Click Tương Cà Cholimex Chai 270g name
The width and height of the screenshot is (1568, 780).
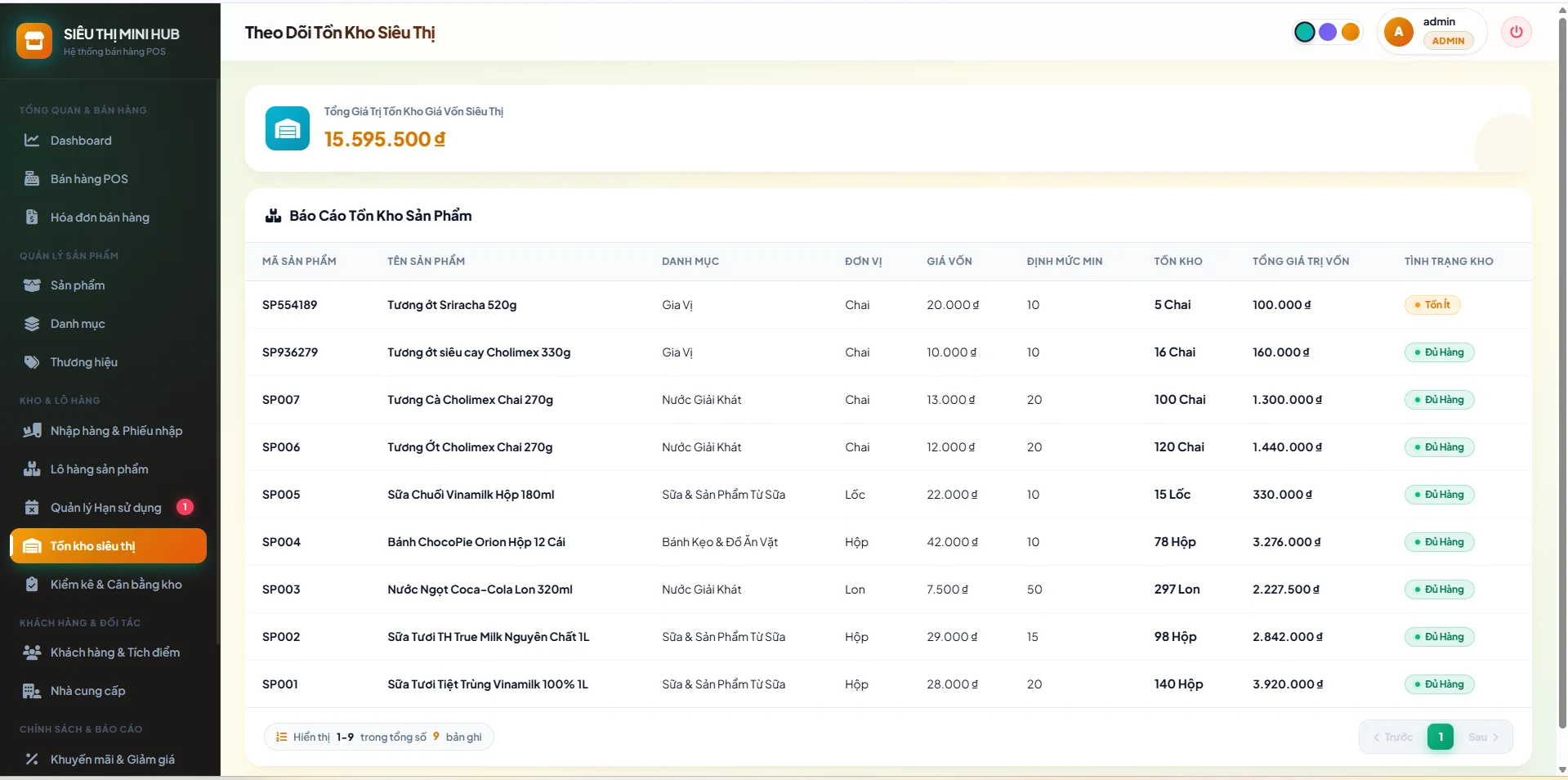470,400
